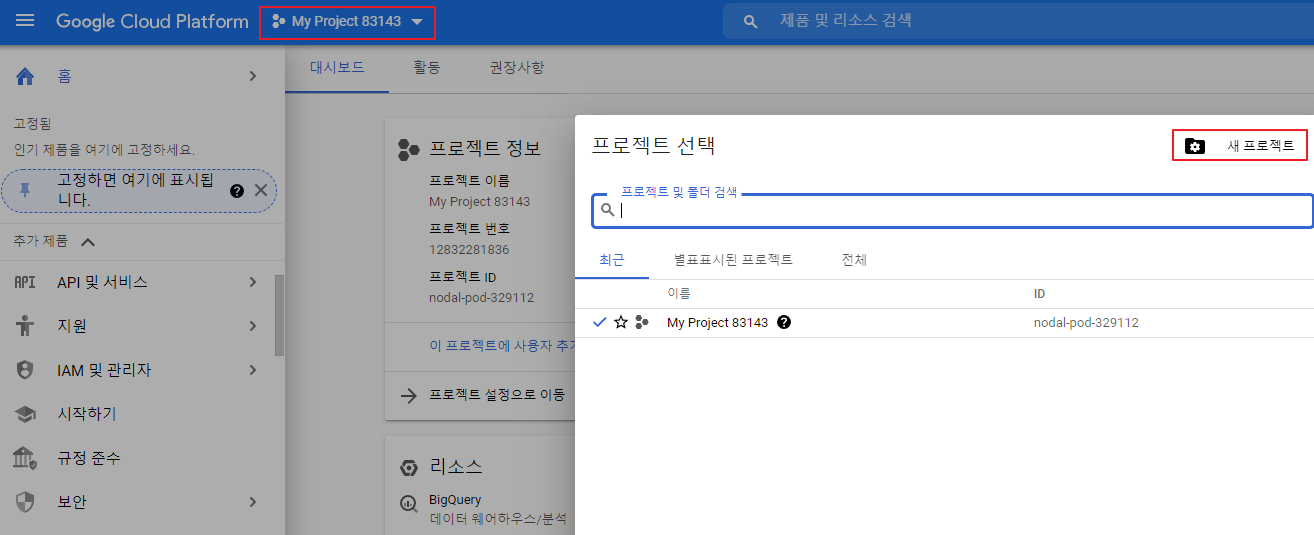Click the 규정 준수 building icon

click(26, 458)
